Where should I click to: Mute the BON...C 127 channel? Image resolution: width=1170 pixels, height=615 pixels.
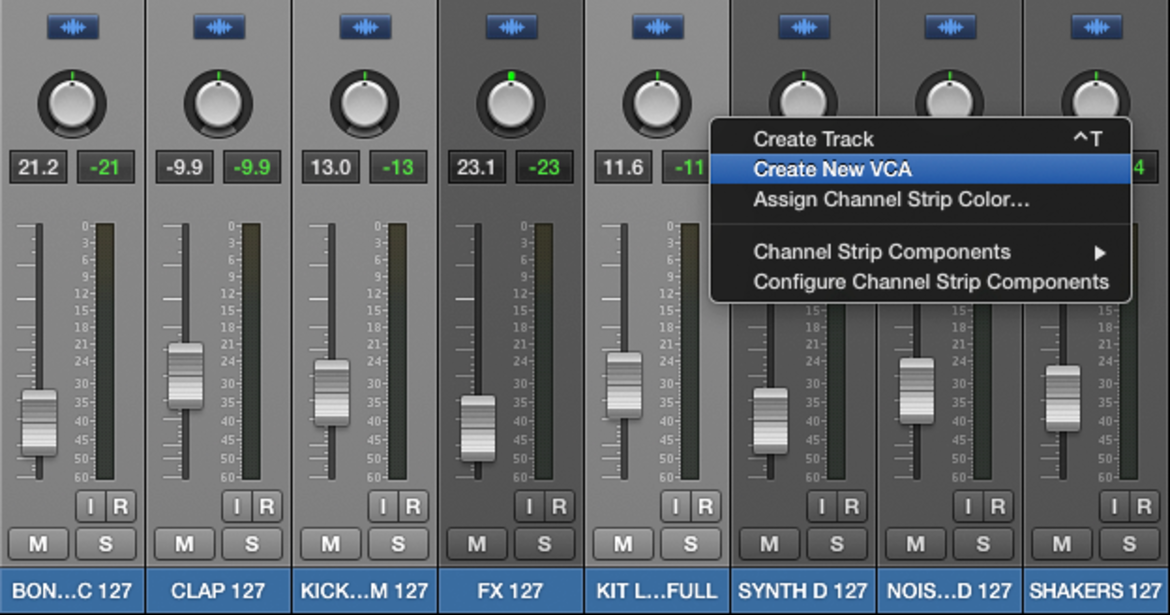(38, 544)
